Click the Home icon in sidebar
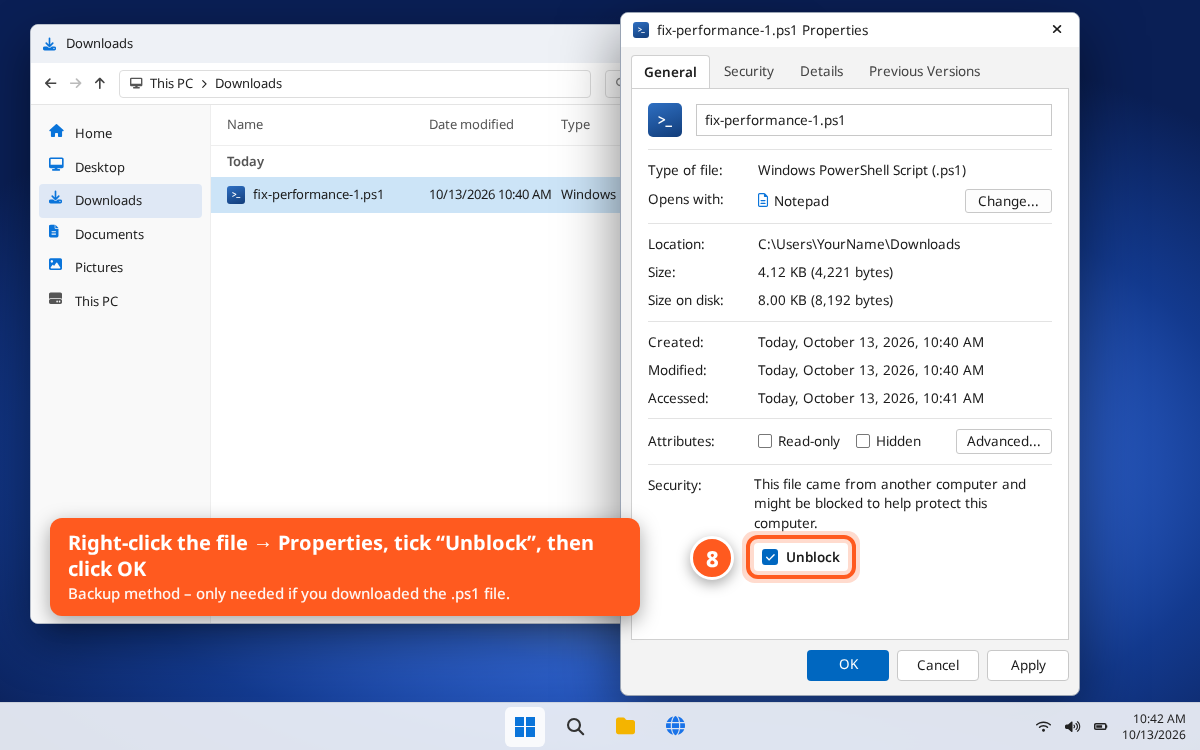 coord(56,131)
